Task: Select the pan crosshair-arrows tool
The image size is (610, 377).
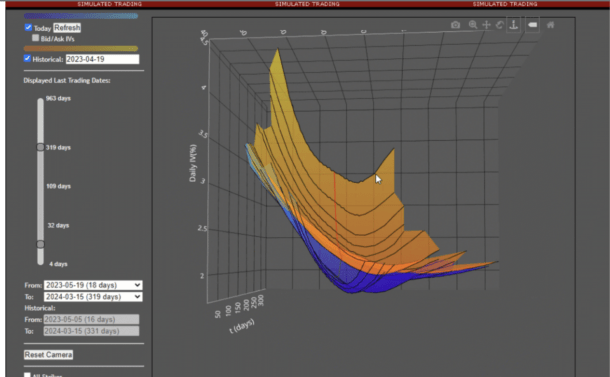Action: (486, 25)
